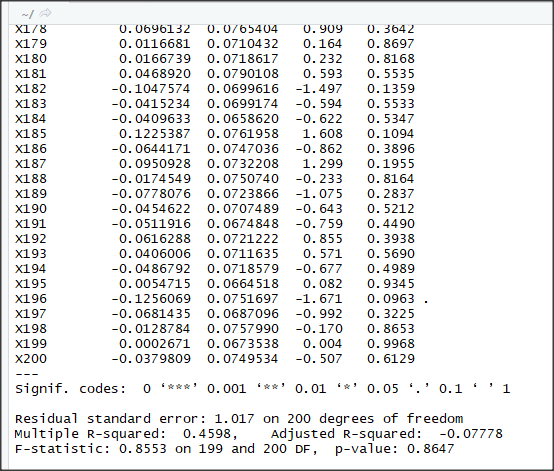Click estimate -0.0778076 for X189
The image size is (554, 471).
151,194
